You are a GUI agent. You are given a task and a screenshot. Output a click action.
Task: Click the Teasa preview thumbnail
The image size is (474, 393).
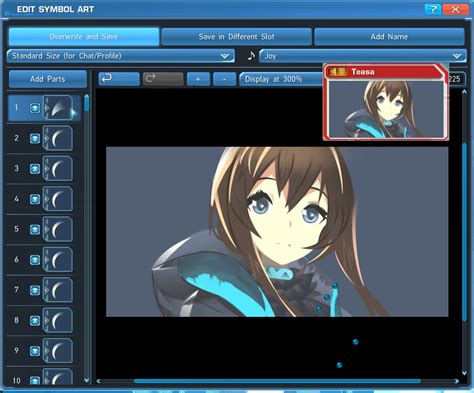tap(386, 109)
